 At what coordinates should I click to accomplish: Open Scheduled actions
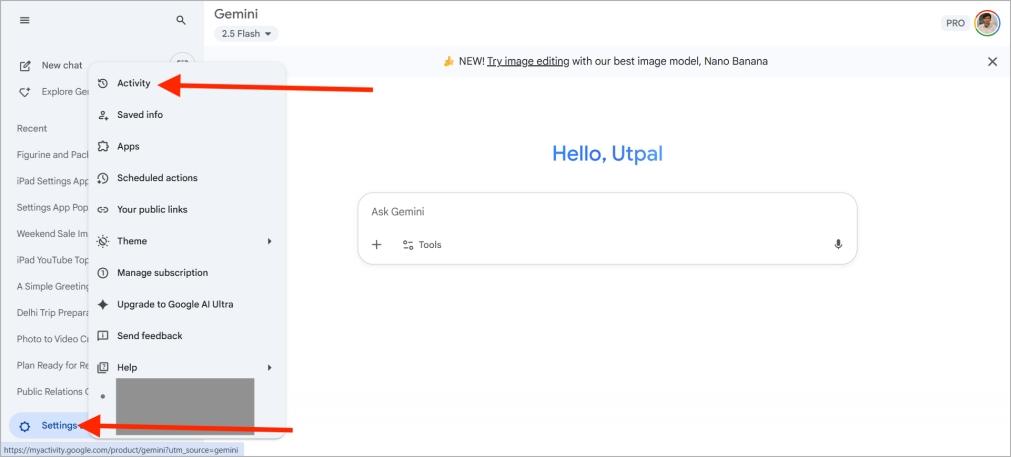tap(157, 178)
